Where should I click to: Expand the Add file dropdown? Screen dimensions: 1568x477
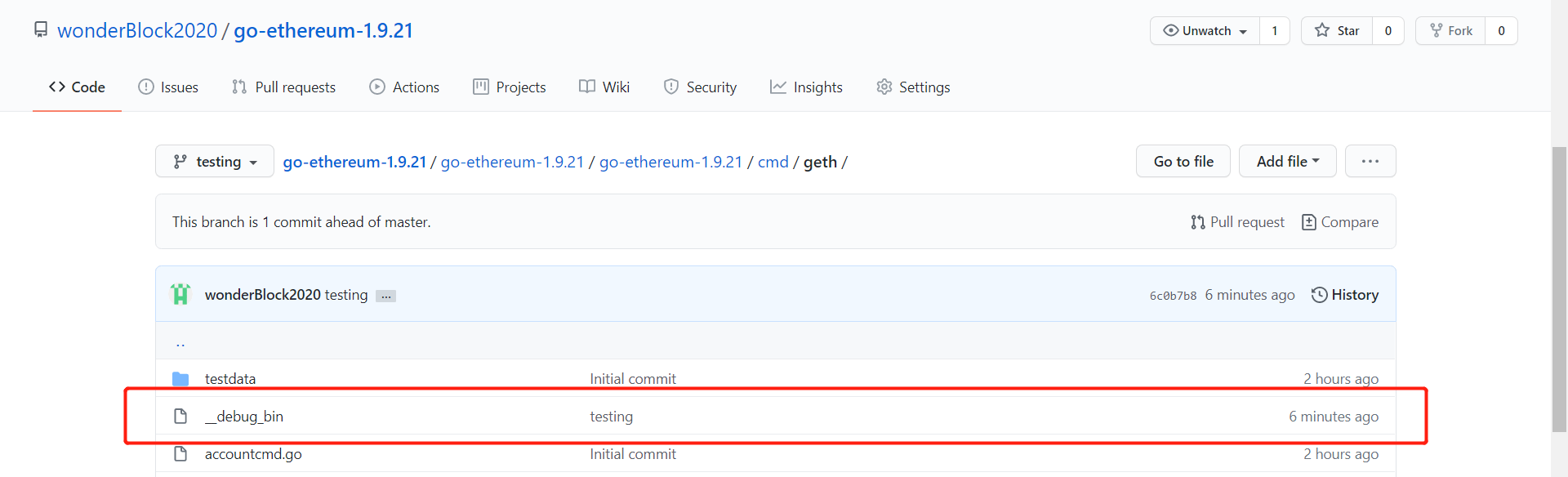pyautogui.click(x=1288, y=162)
